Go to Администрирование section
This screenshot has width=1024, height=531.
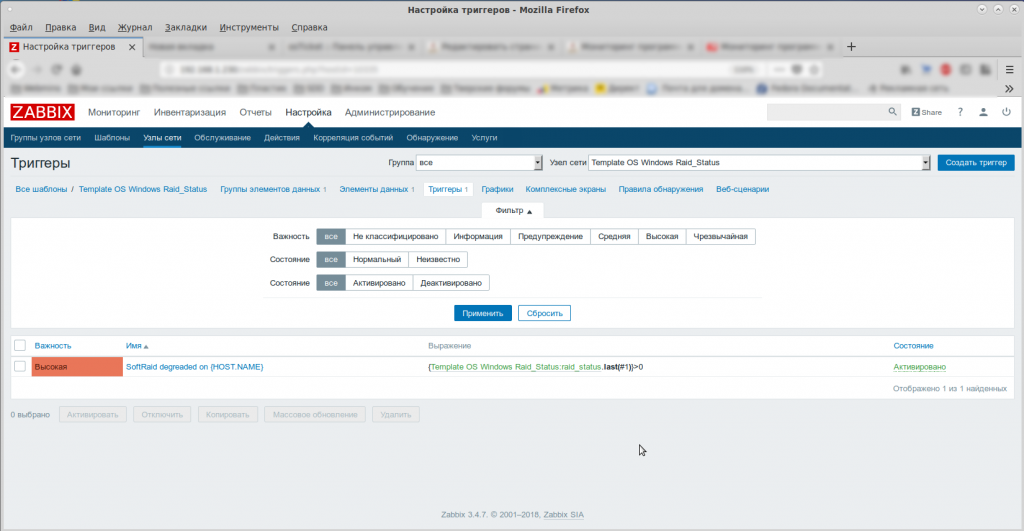pos(390,112)
